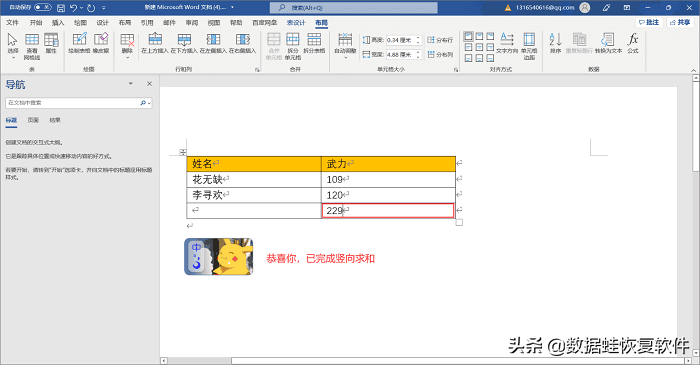Switch to 引用 (References) tab
The height and width of the screenshot is (365, 700).
(x=147, y=22)
